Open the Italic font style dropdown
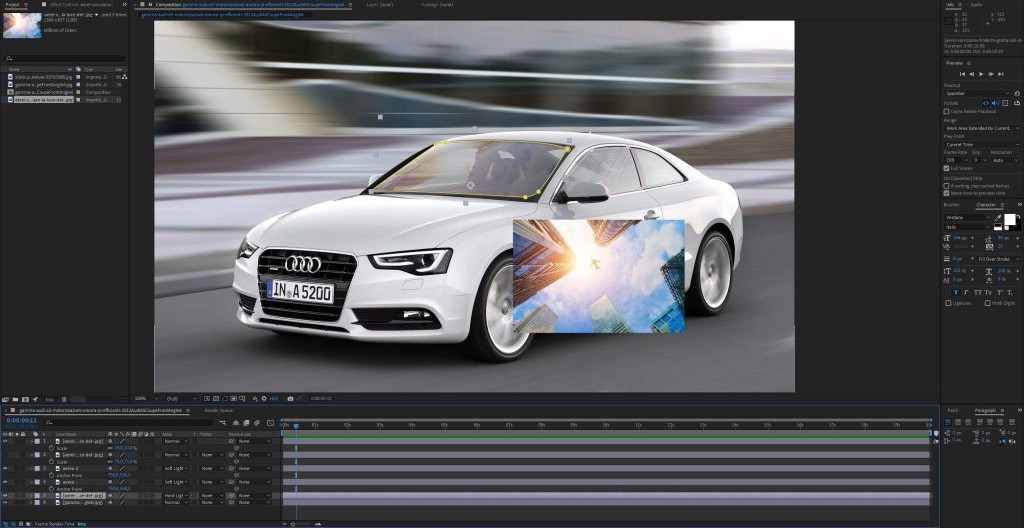 point(967,227)
